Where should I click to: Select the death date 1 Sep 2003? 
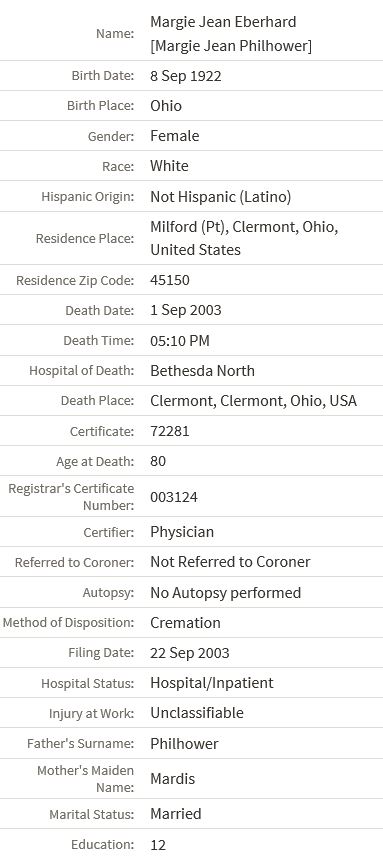click(186, 311)
